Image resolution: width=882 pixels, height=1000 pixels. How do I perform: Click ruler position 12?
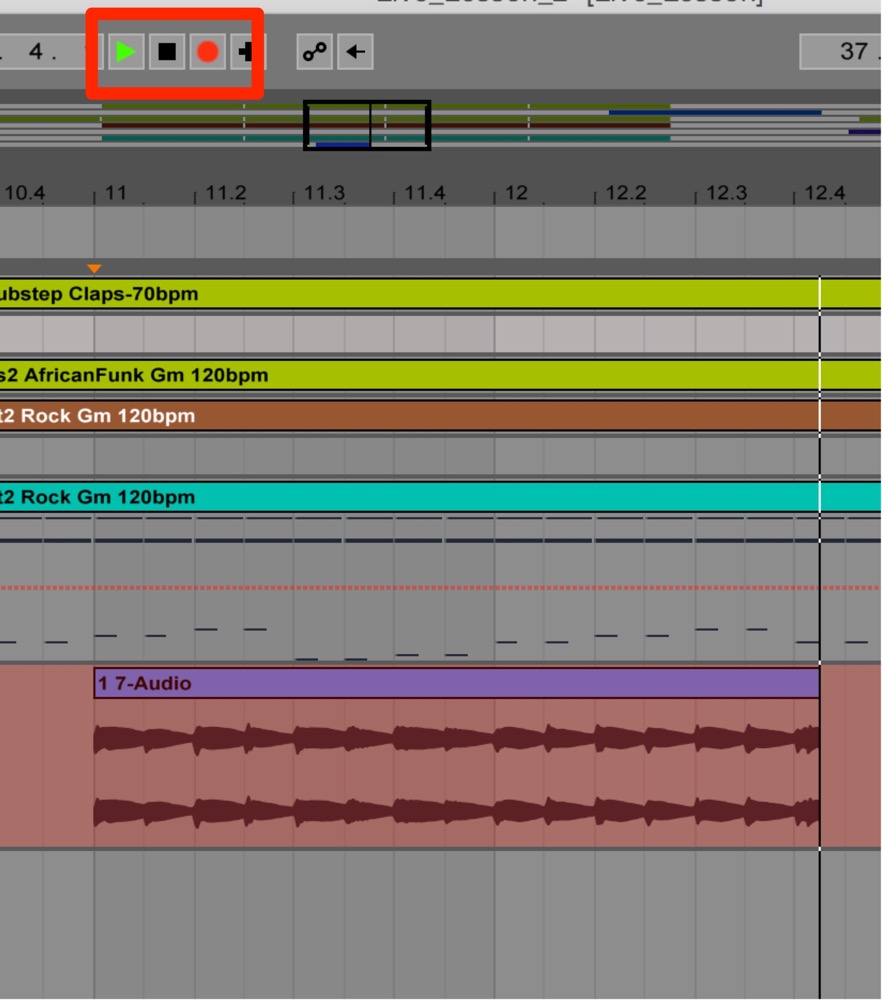(x=517, y=193)
